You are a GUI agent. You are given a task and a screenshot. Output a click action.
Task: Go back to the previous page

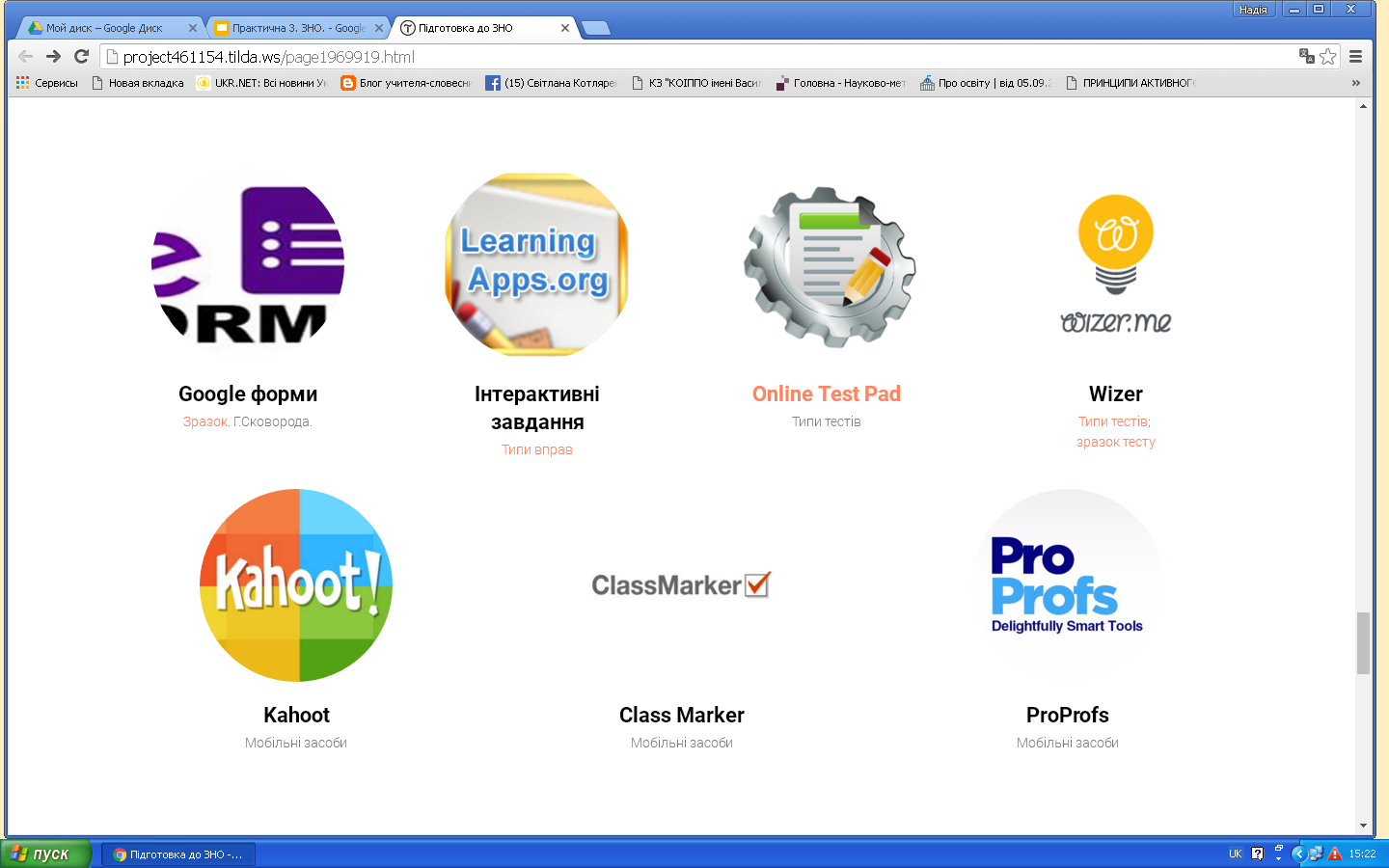pyautogui.click(x=25, y=57)
